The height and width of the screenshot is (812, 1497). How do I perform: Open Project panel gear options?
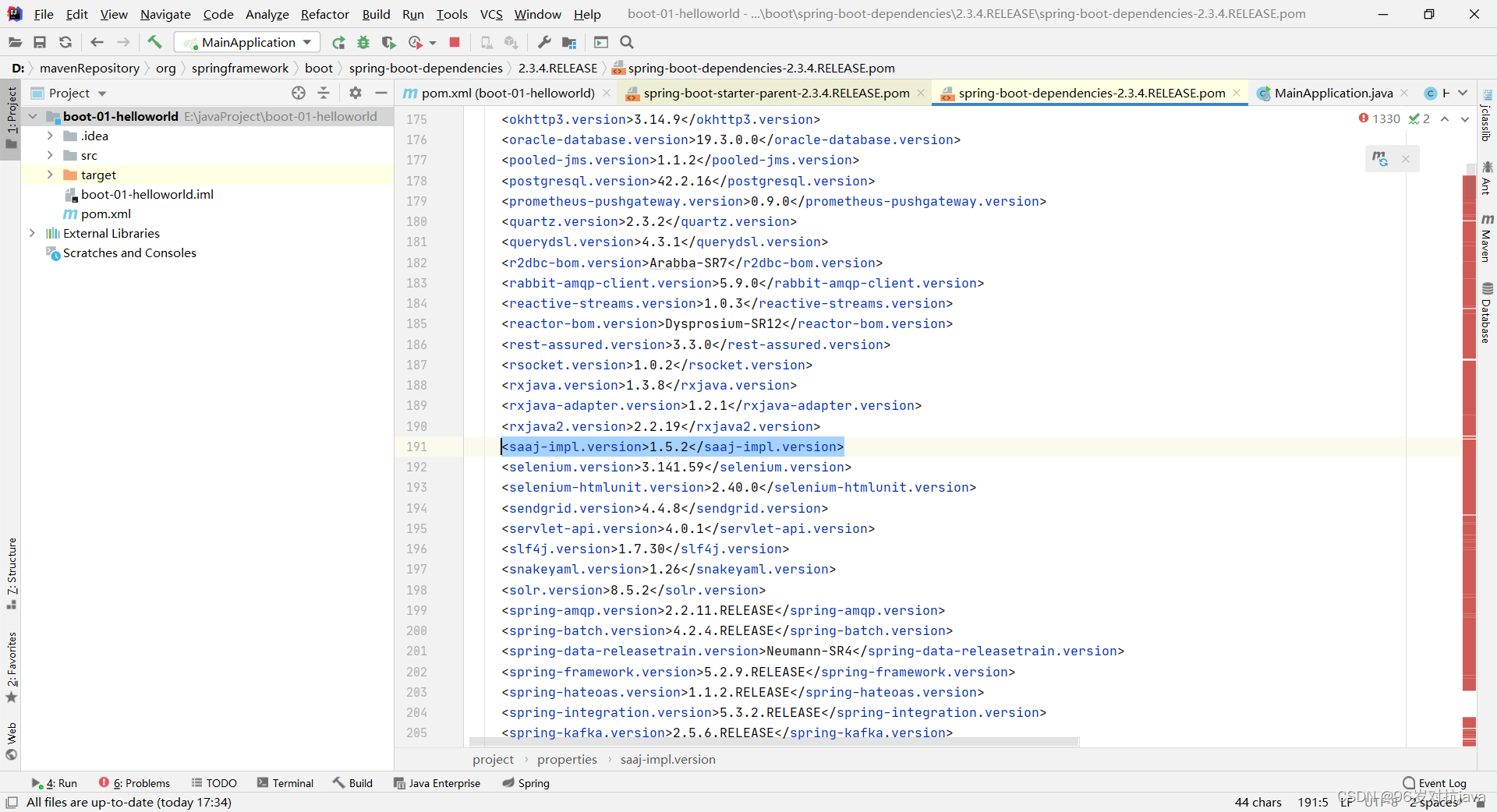tap(356, 93)
